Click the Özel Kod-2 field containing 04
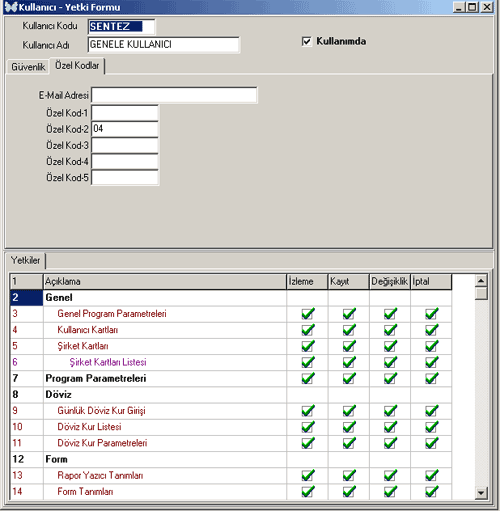The image size is (500, 511). click(125, 129)
